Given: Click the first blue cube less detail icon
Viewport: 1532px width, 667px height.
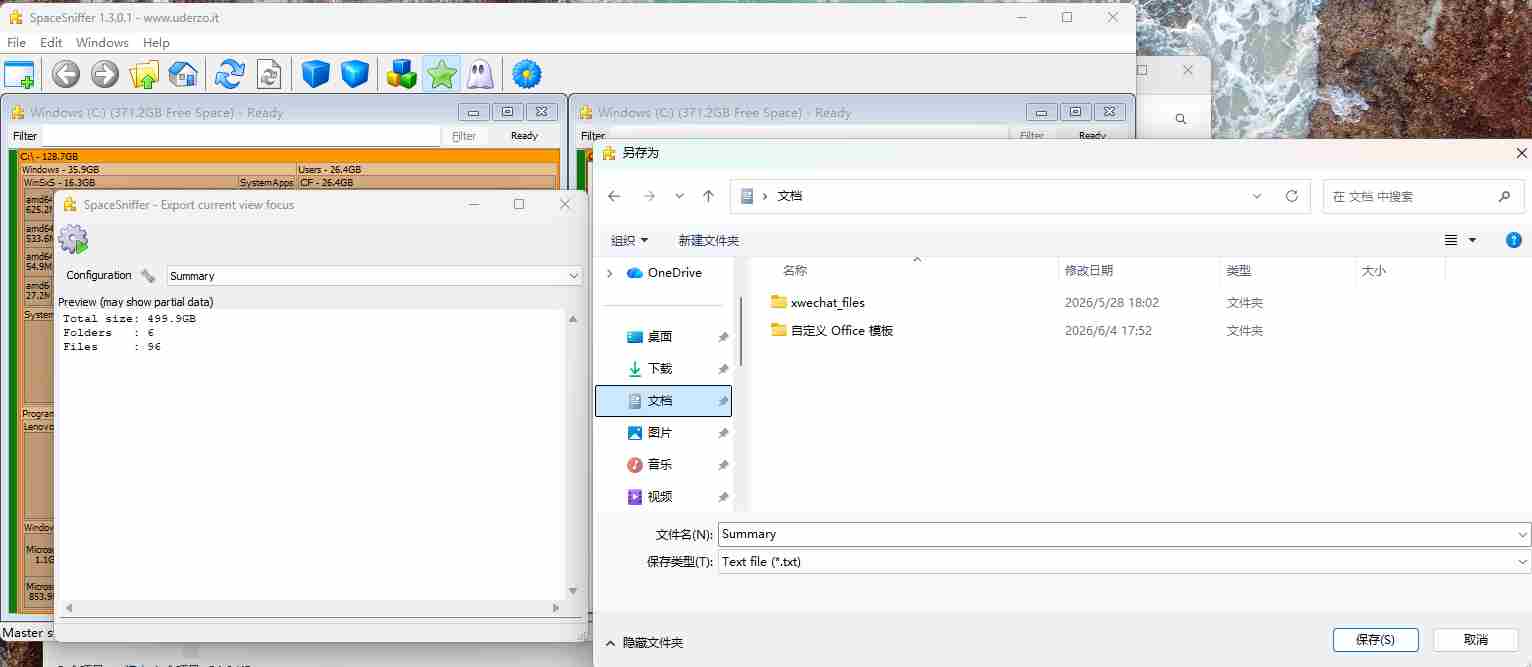Looking at the screenshot, I should pyautogui.click(x=316, y=74).
